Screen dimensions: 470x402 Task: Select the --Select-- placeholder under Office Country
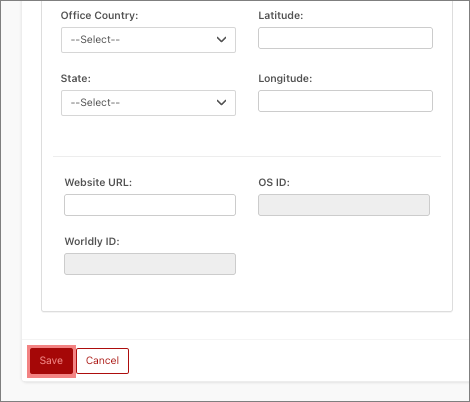pos(95,40)
